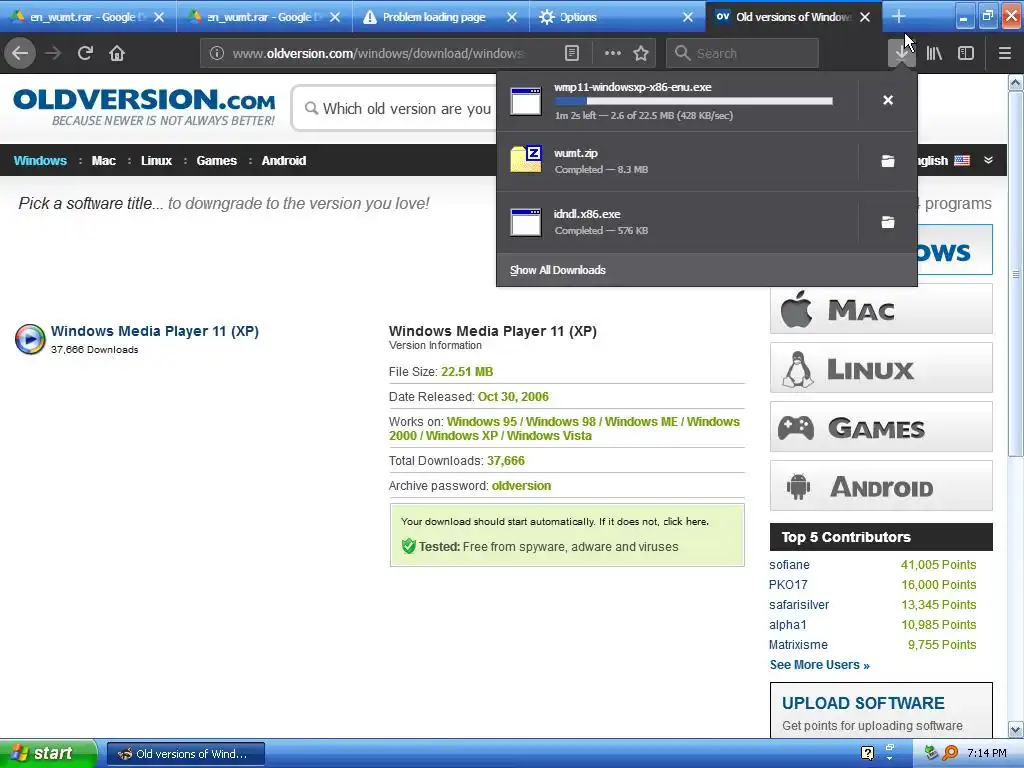Click the help question mark tray icon
This screenshot has width=1024, height=768.
(x=867, y=754)
